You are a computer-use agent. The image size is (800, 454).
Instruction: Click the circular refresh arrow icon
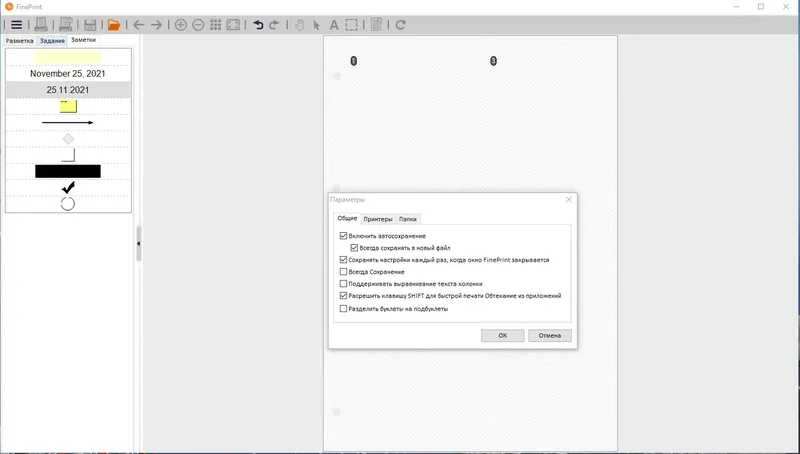(401, 24)
